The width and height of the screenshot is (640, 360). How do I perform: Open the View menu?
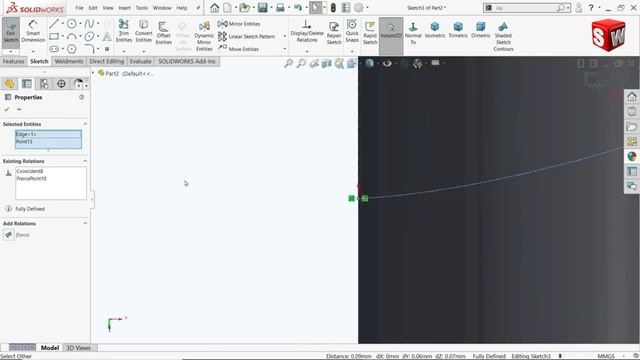108,8
